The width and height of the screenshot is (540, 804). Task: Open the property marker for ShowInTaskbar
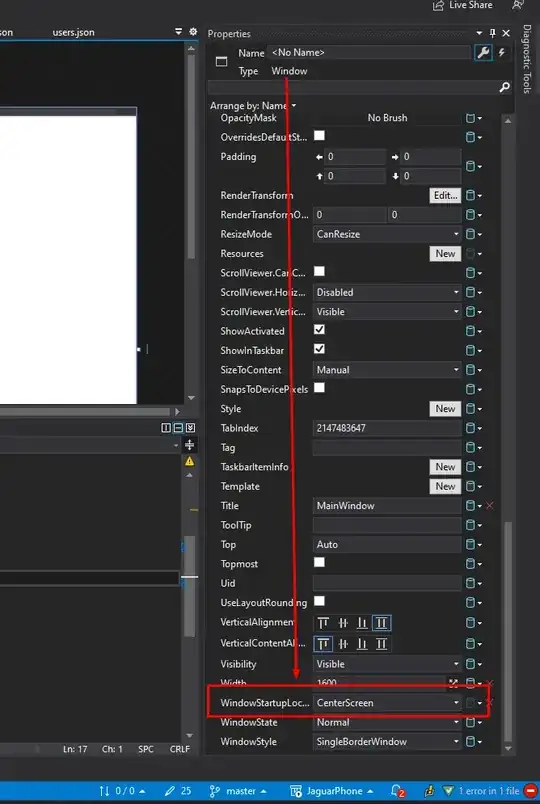(473, 351)
